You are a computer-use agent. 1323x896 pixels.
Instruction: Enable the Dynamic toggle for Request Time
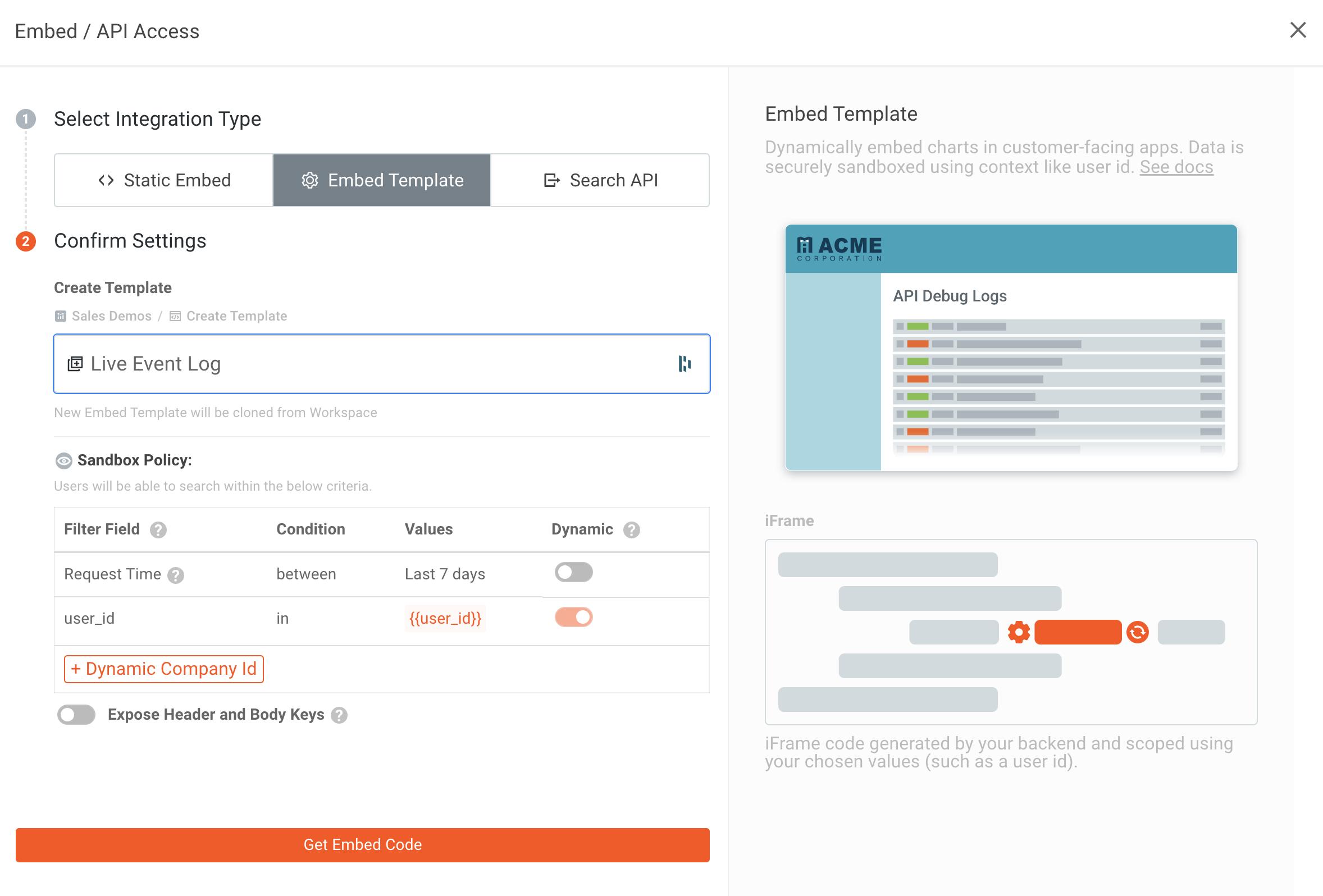click(x=573, y=573)
